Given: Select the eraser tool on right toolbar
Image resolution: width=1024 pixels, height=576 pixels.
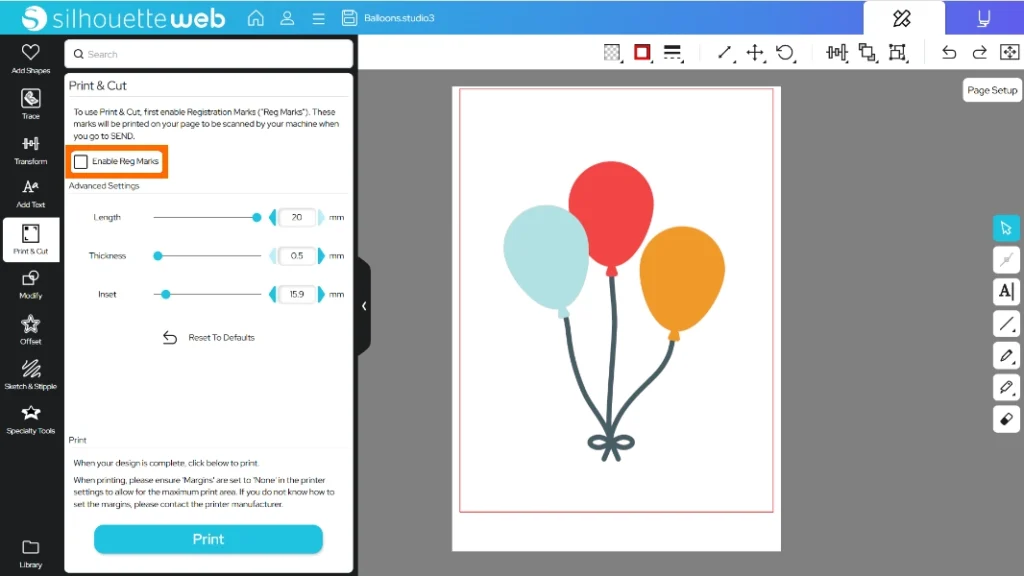Looking at the screenshot, I should pyautogui.click(x=1006, y=419).
